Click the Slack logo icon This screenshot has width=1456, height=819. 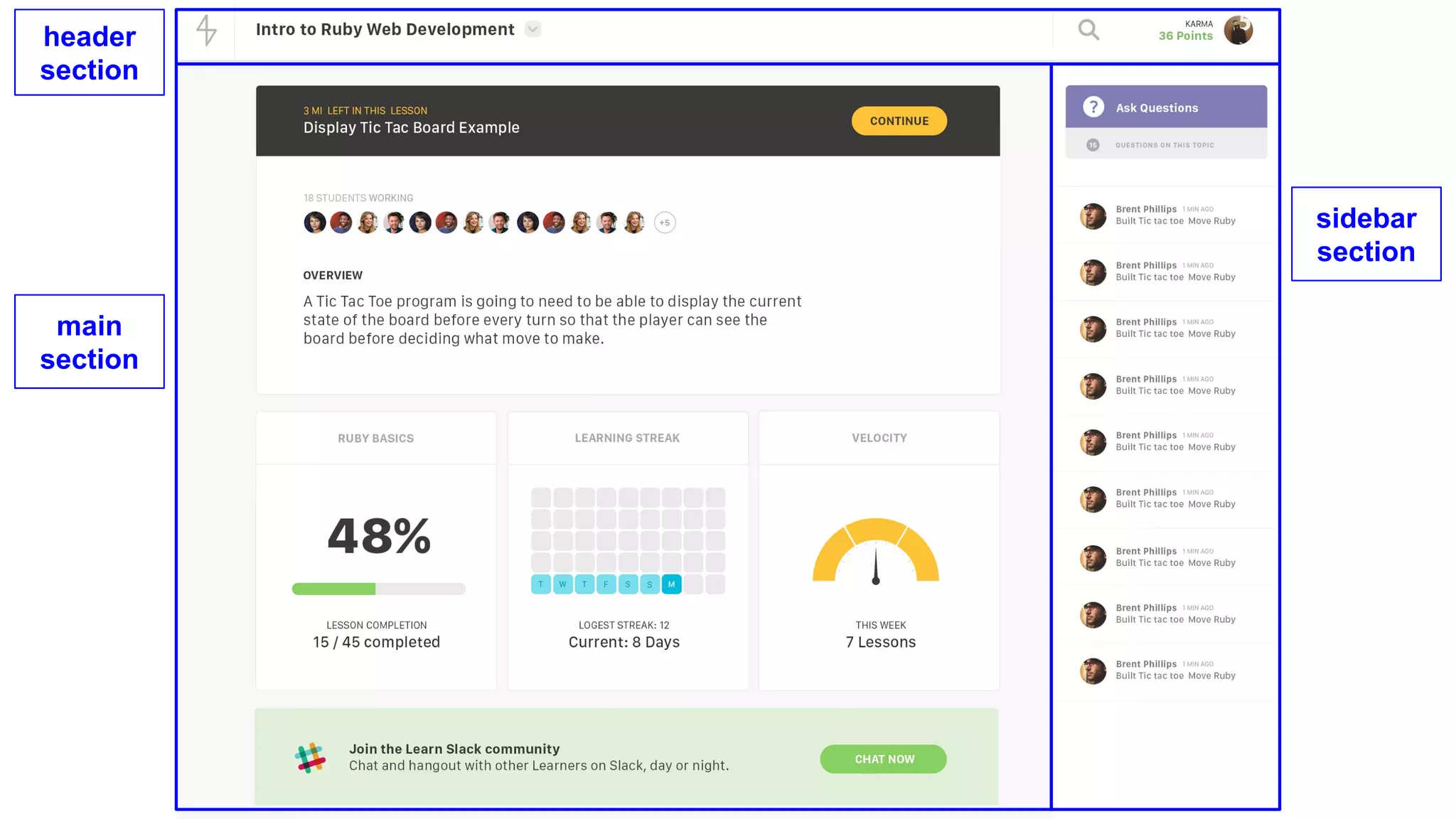coord(311,758)
